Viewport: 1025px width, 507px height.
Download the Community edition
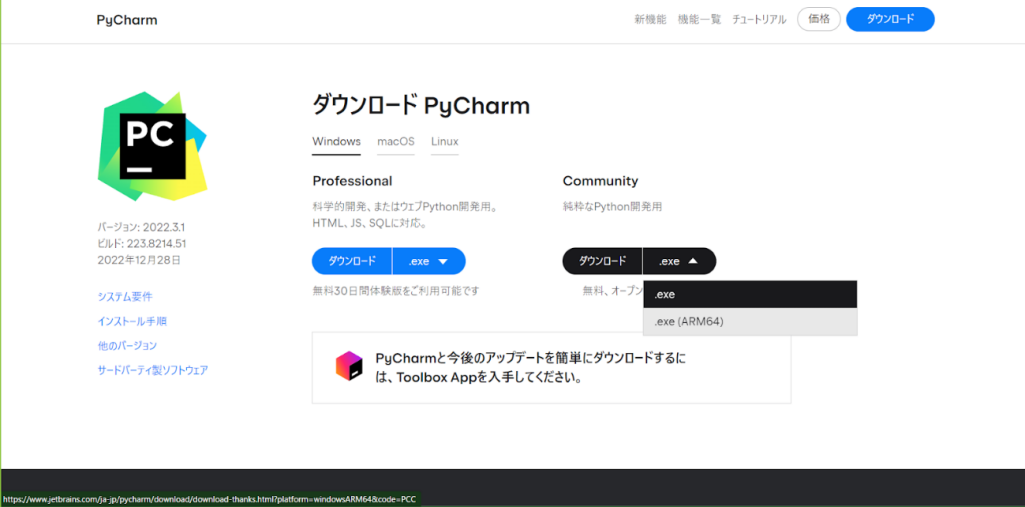[x=602, y=261]
